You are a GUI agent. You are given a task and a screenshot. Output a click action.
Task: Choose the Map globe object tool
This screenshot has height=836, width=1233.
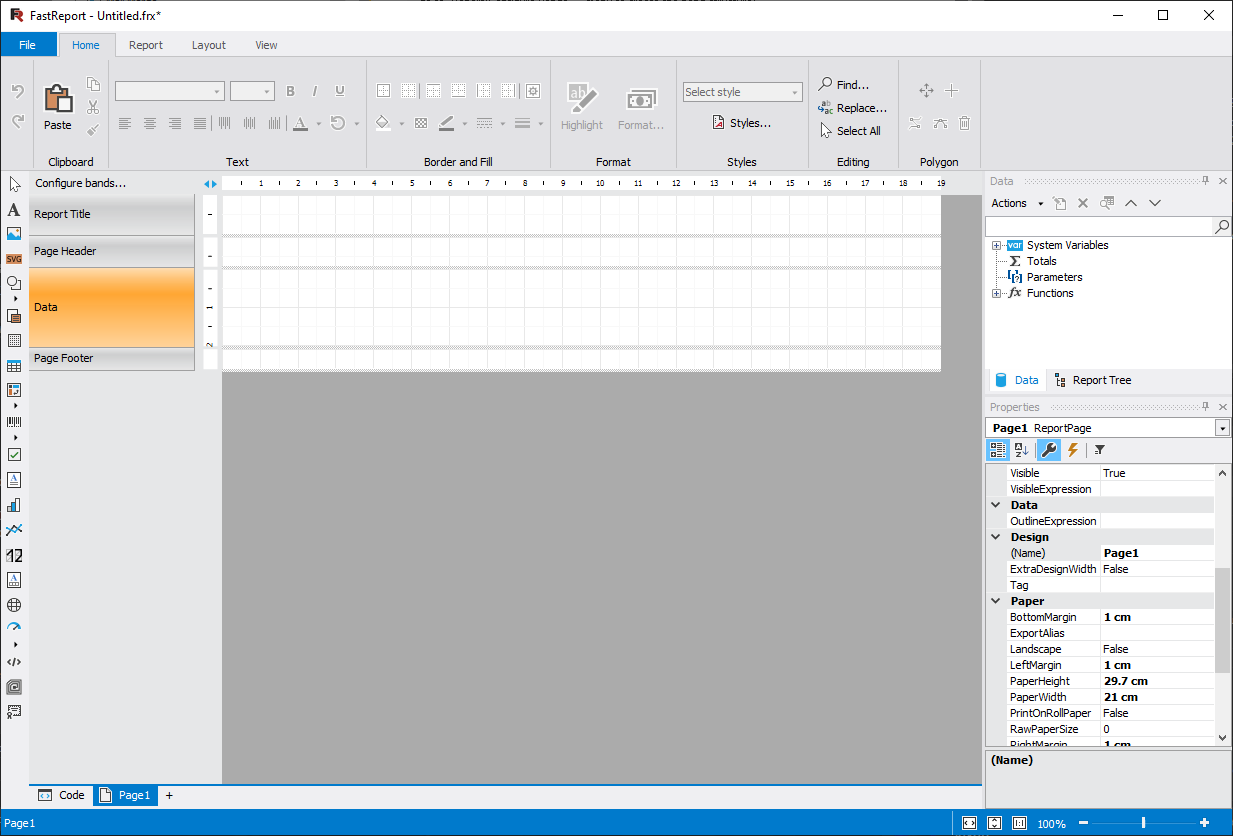(14, 605)
